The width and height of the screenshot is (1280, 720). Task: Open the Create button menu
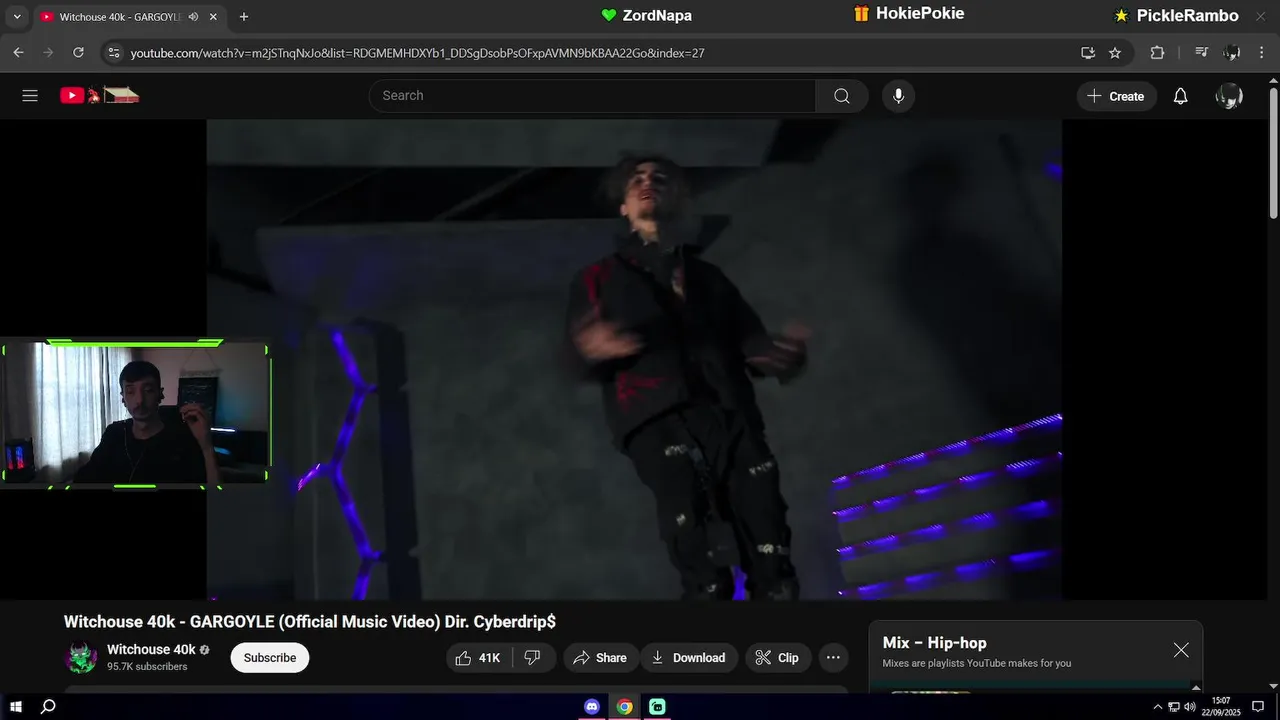1117,96
